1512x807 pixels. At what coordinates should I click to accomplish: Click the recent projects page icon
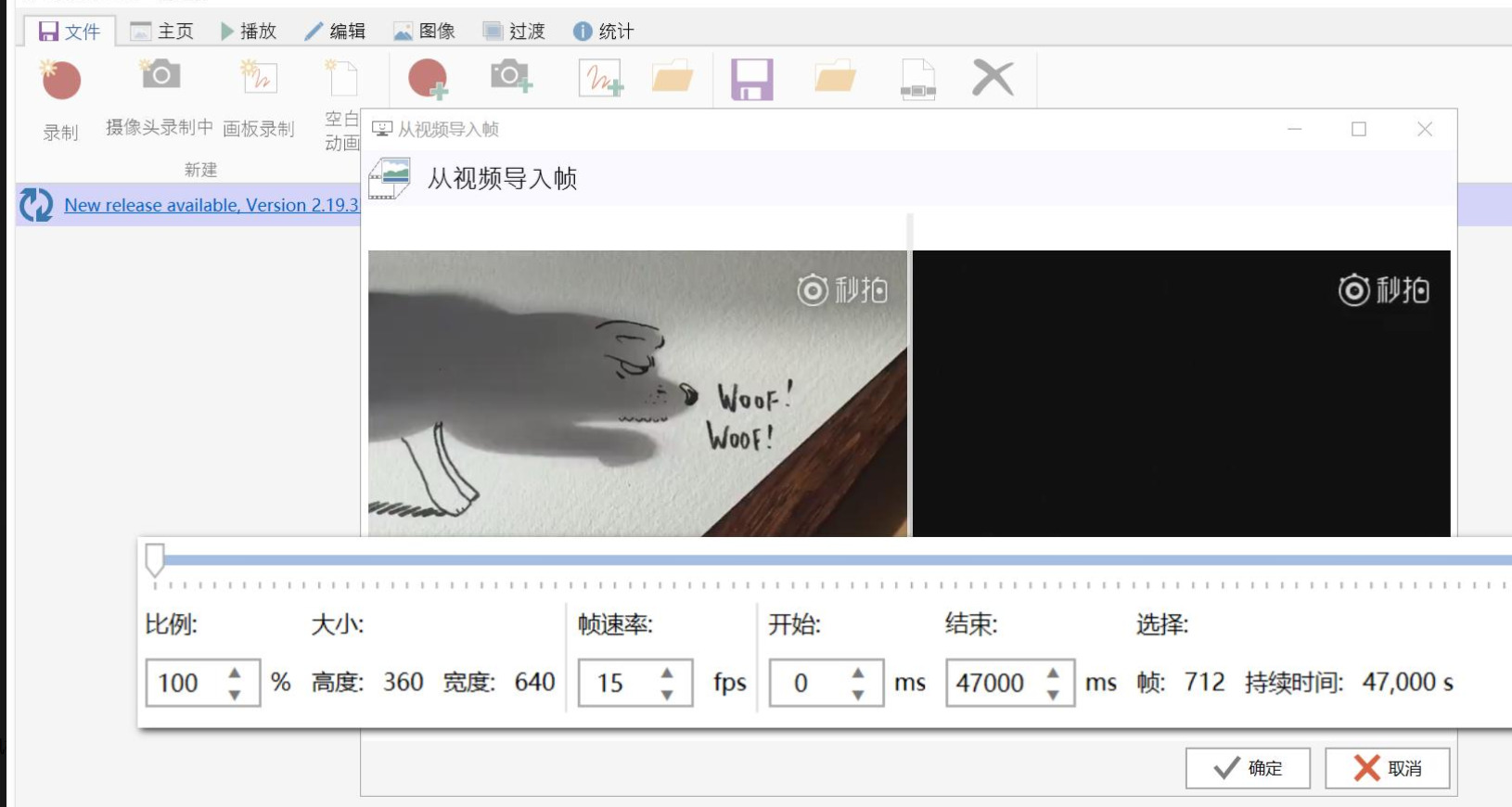coord(918,80)
